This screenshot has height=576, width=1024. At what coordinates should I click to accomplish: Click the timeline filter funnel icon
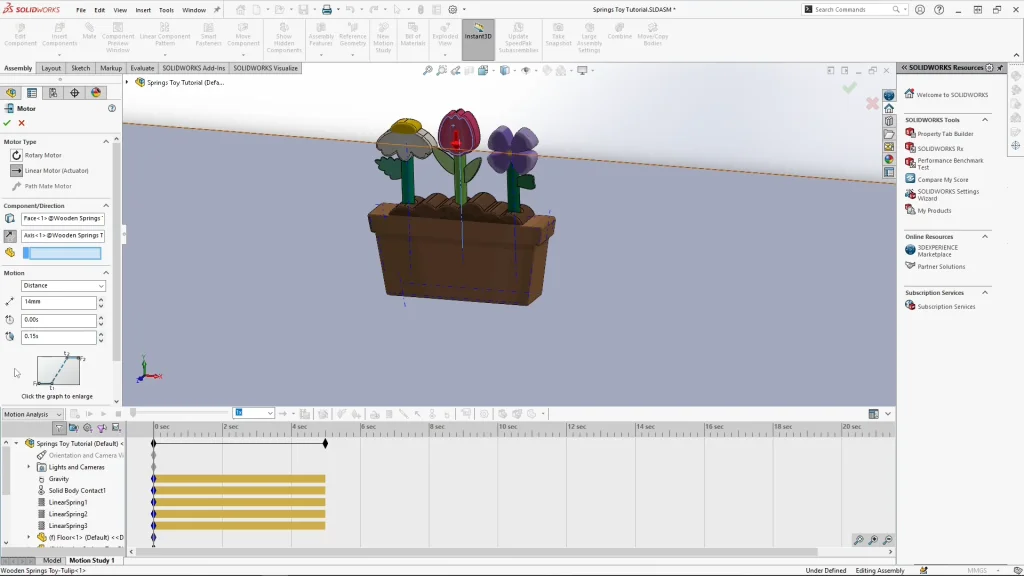[x=59, y=428]
